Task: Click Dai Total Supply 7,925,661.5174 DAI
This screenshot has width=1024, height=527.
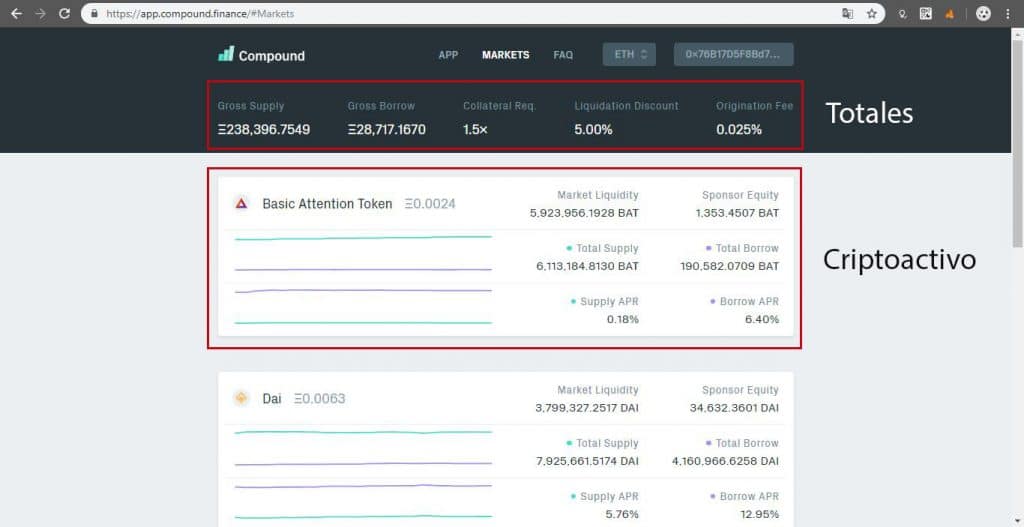Action: pyautogui.click(x=587, y=461)
